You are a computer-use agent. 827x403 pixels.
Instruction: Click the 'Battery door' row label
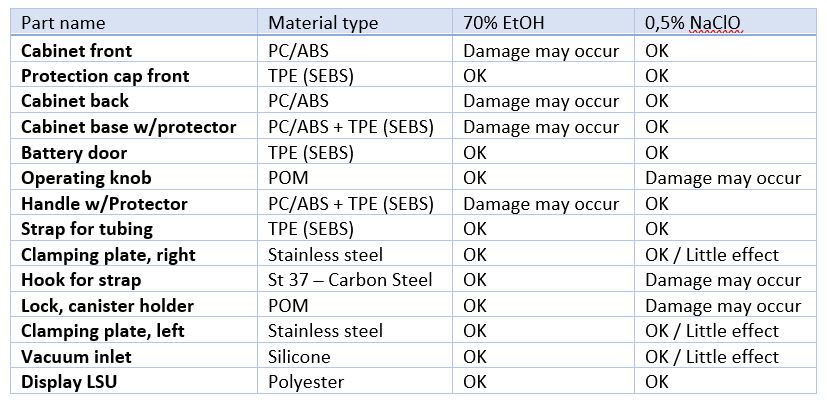click(74, 153)
